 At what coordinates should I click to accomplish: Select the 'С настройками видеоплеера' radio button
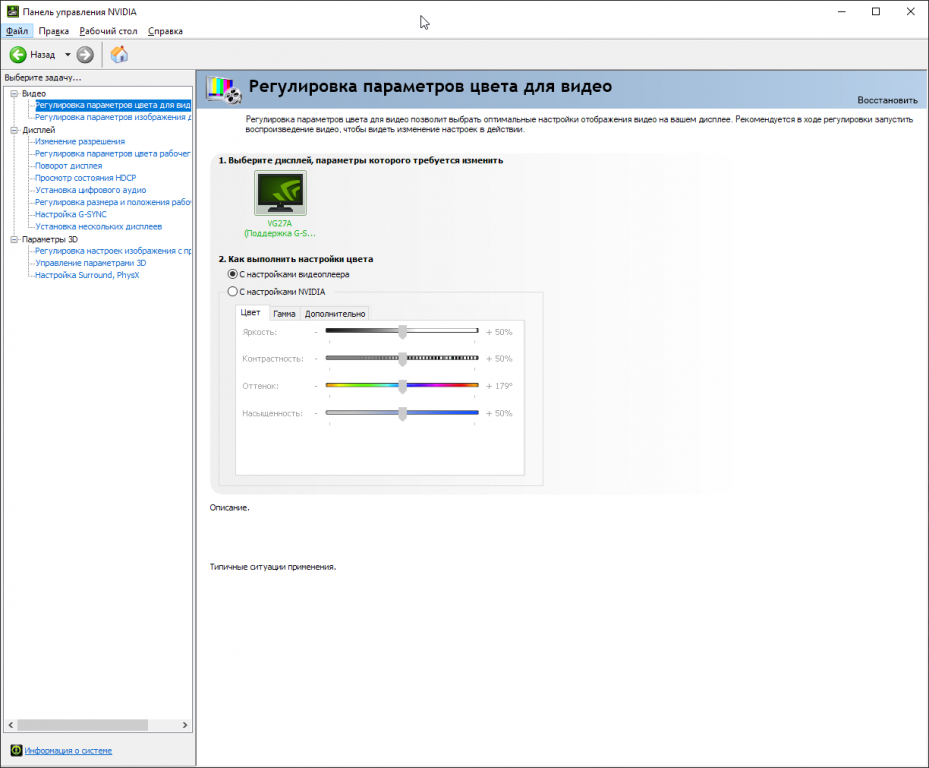(x=233, y=274)
